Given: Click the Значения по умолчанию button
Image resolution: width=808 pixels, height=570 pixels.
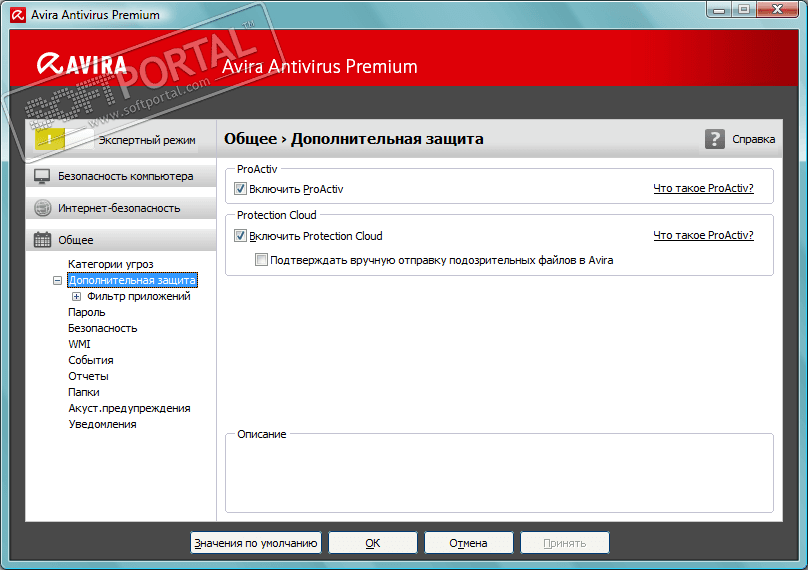Looking at the screenshot, I should (256, 543).
